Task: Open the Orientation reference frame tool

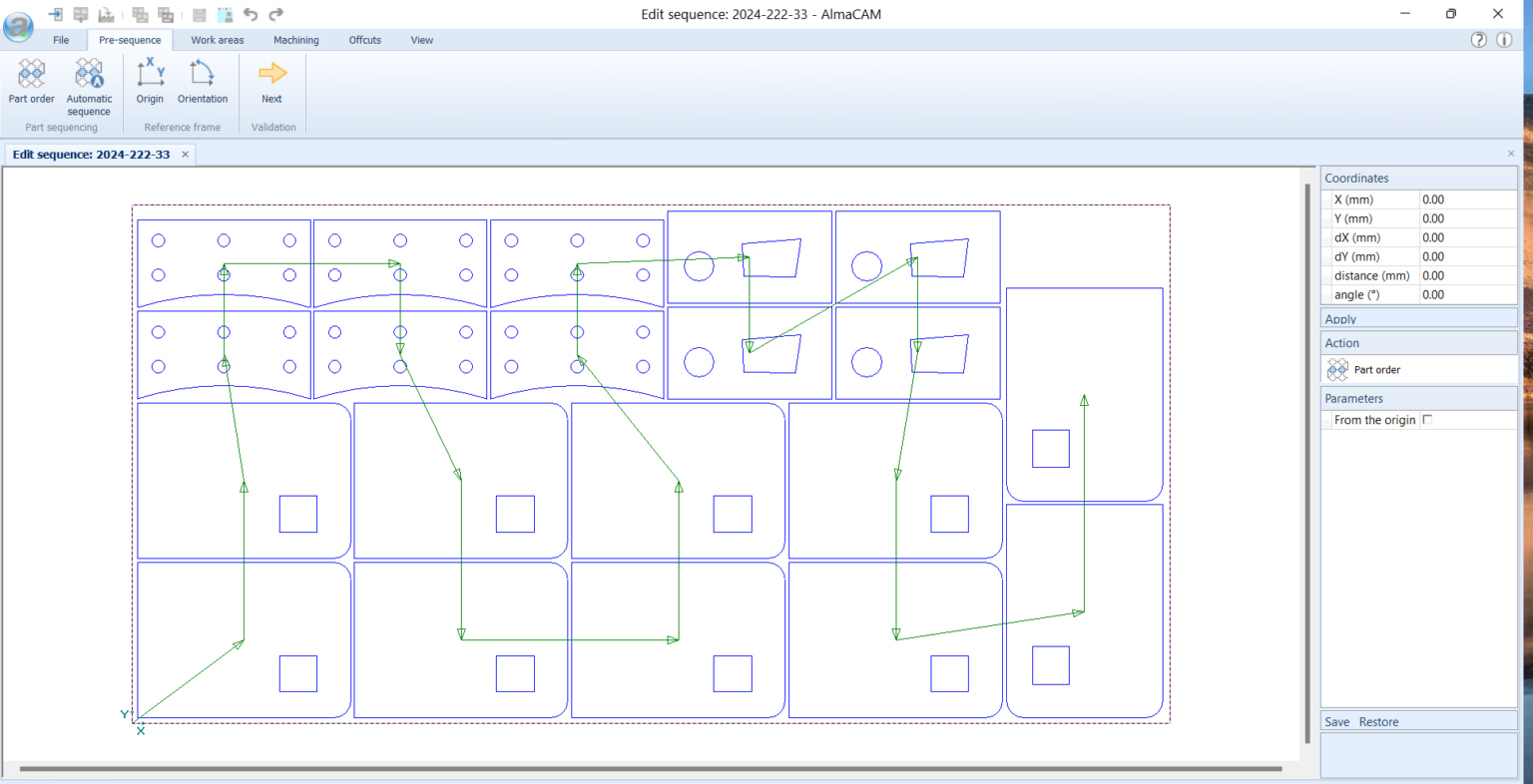Action: [x=203, y=82]
